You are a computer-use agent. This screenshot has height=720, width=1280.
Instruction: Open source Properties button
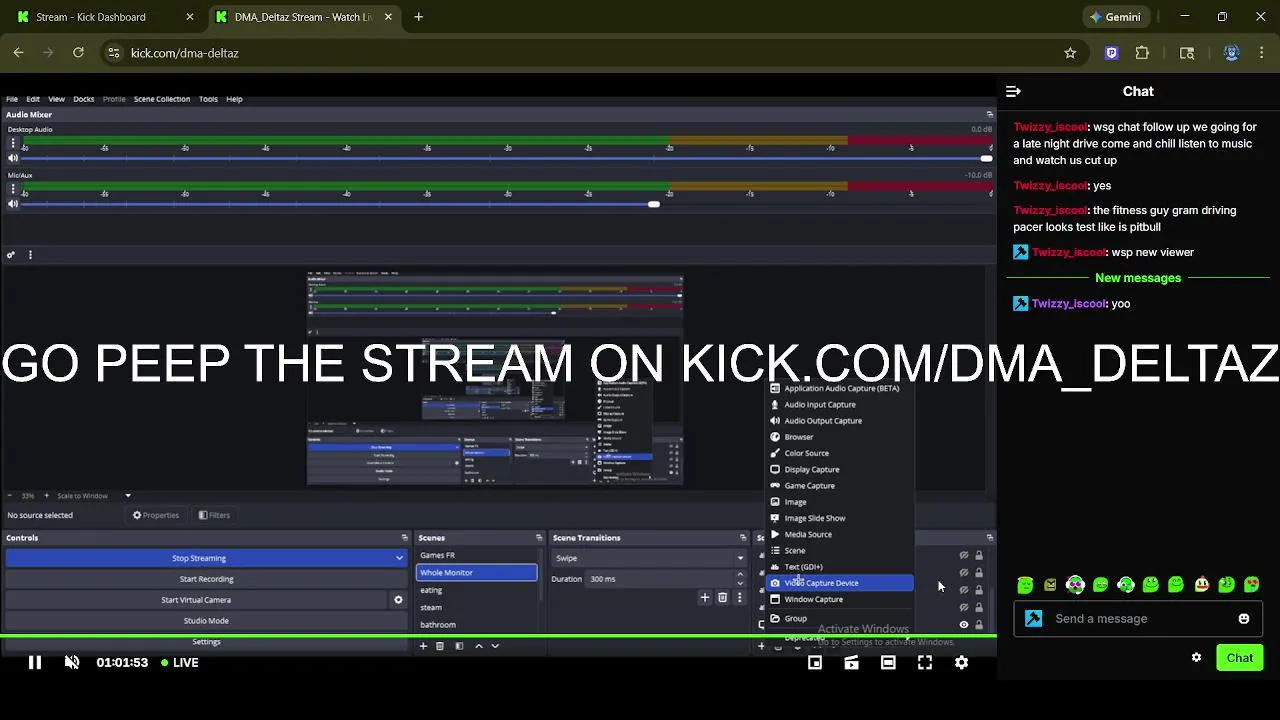coord(156,516)
